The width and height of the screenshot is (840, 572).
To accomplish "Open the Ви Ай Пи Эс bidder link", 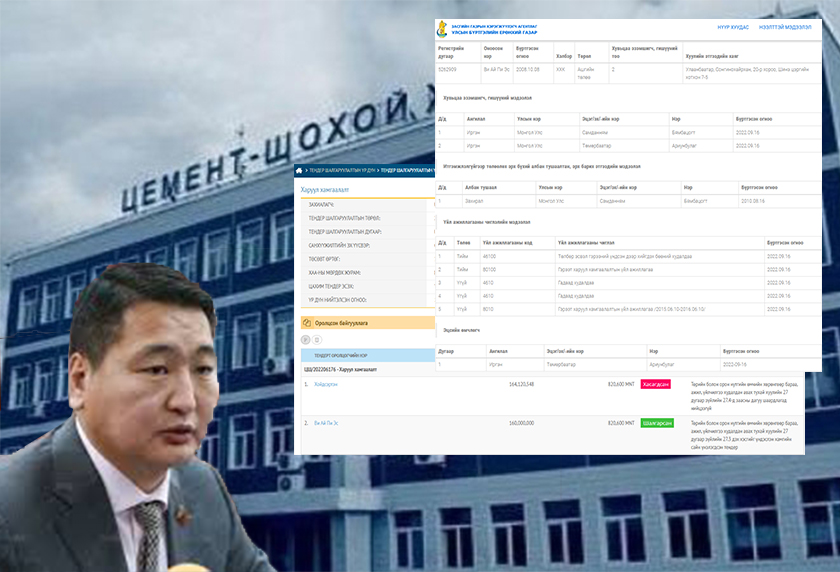I will pos(326,423).
